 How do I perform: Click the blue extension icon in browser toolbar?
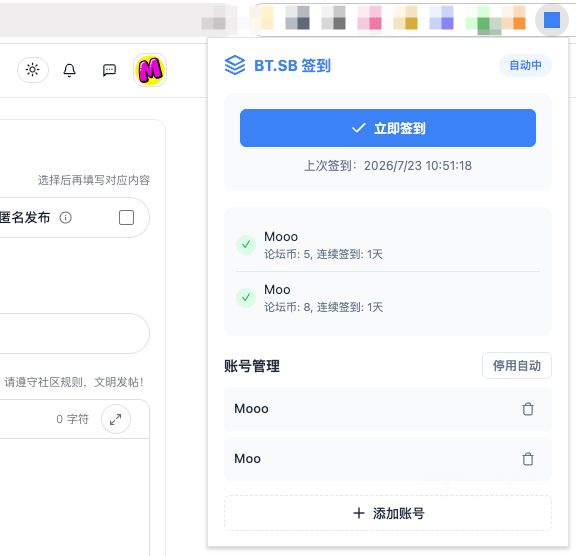[x=552, y=20]
